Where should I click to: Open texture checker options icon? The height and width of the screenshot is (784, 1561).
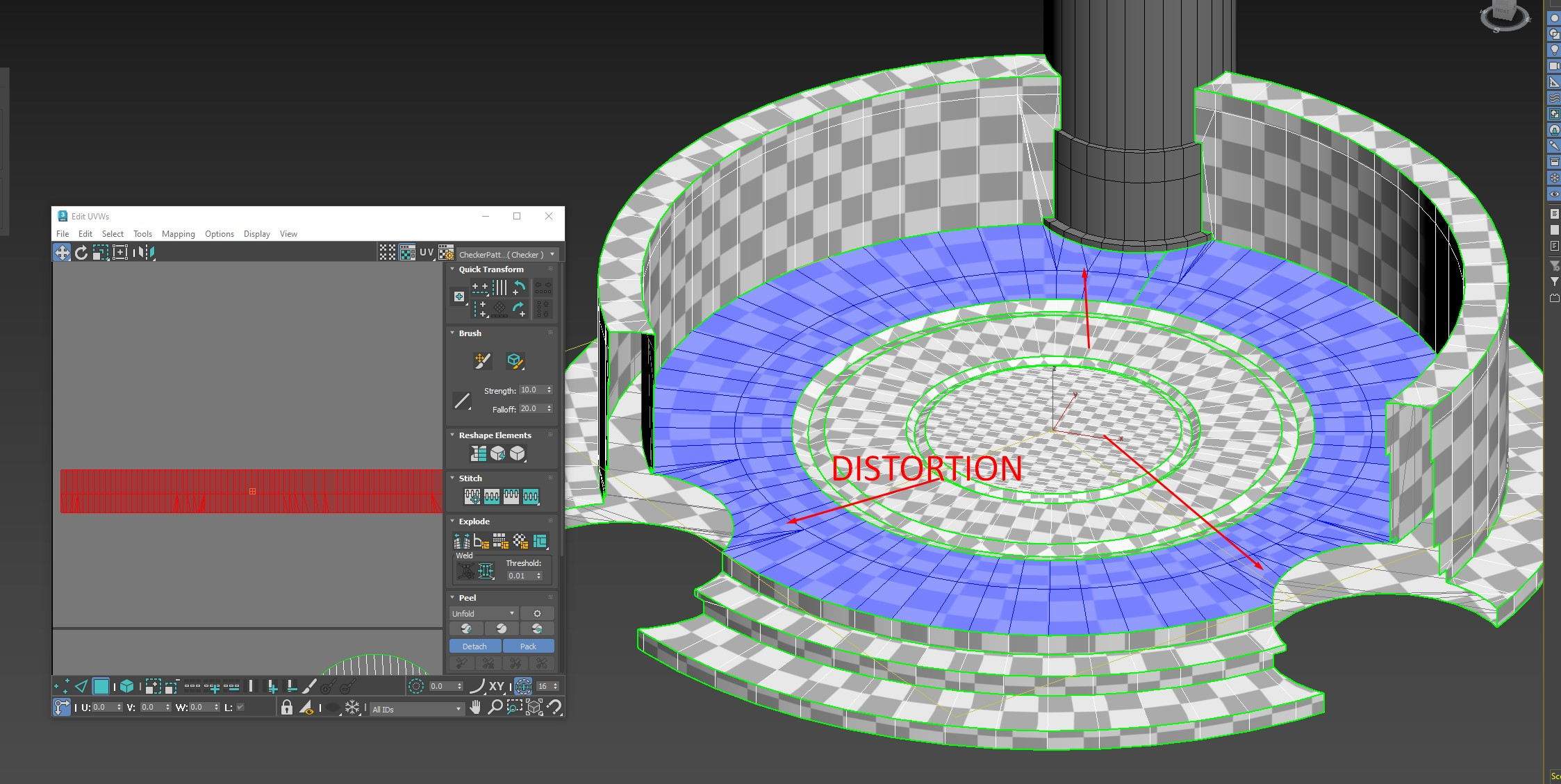pos(446,253)
